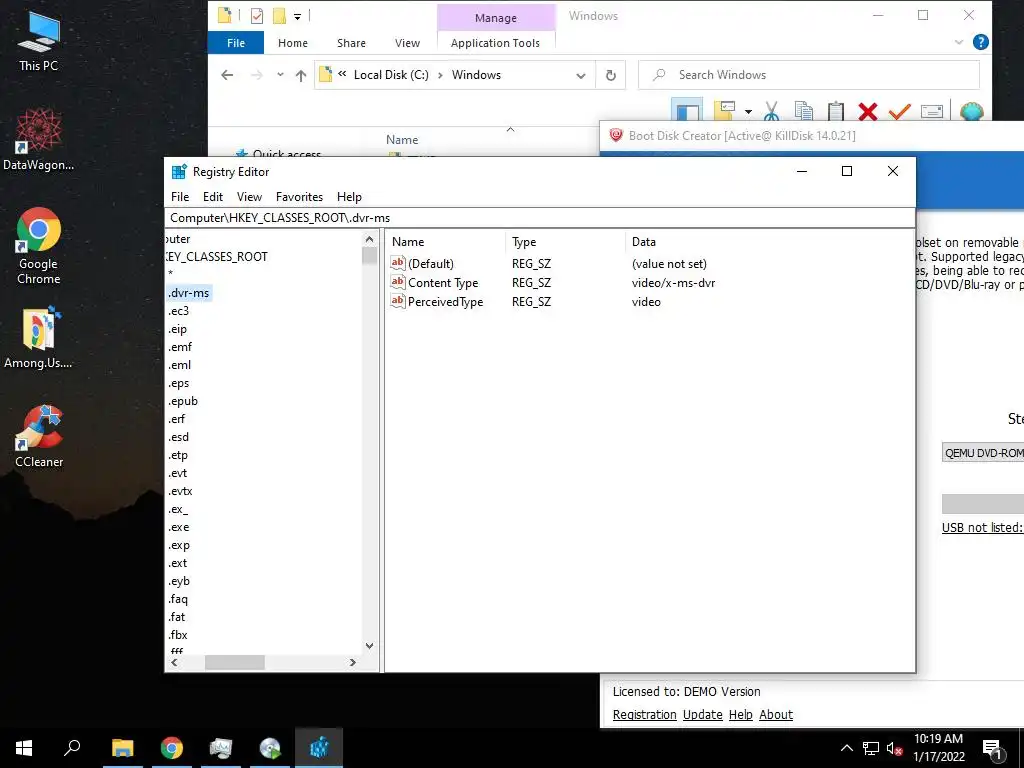The height and width of the screenshot is (768, 1024).
Task: Click the About link in Boot Disk Creator
Action: pos(776,714)
